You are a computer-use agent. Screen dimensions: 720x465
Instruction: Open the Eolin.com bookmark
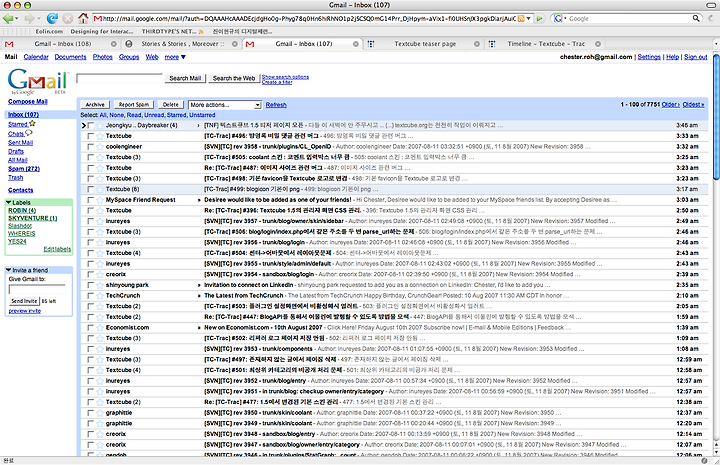point(49,32)
